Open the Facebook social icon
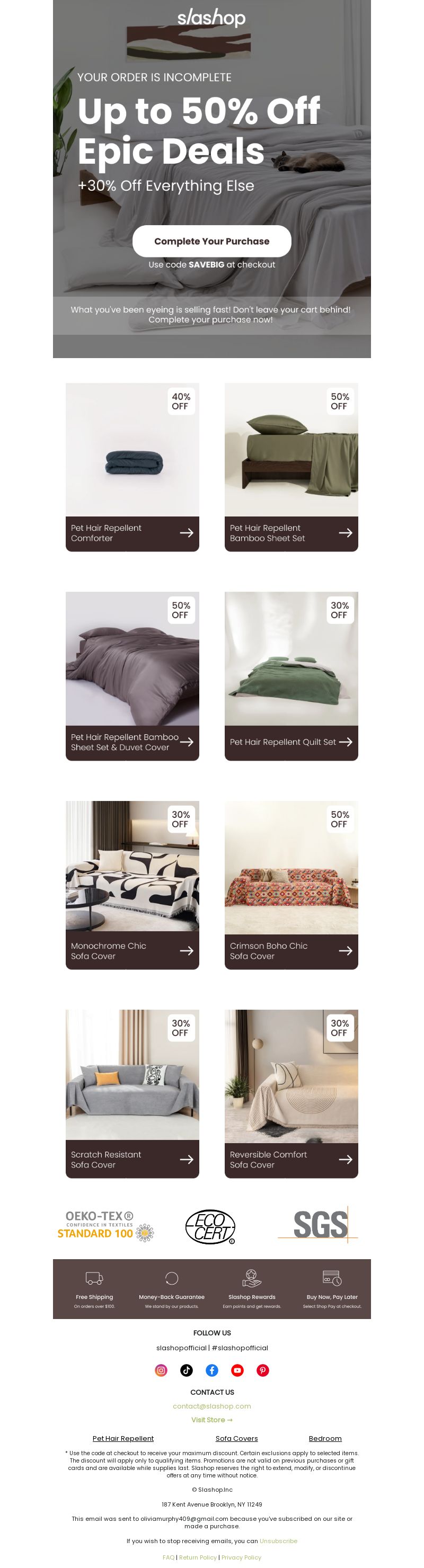Viewport: 424px width, 1568px height. [212, 1370]
